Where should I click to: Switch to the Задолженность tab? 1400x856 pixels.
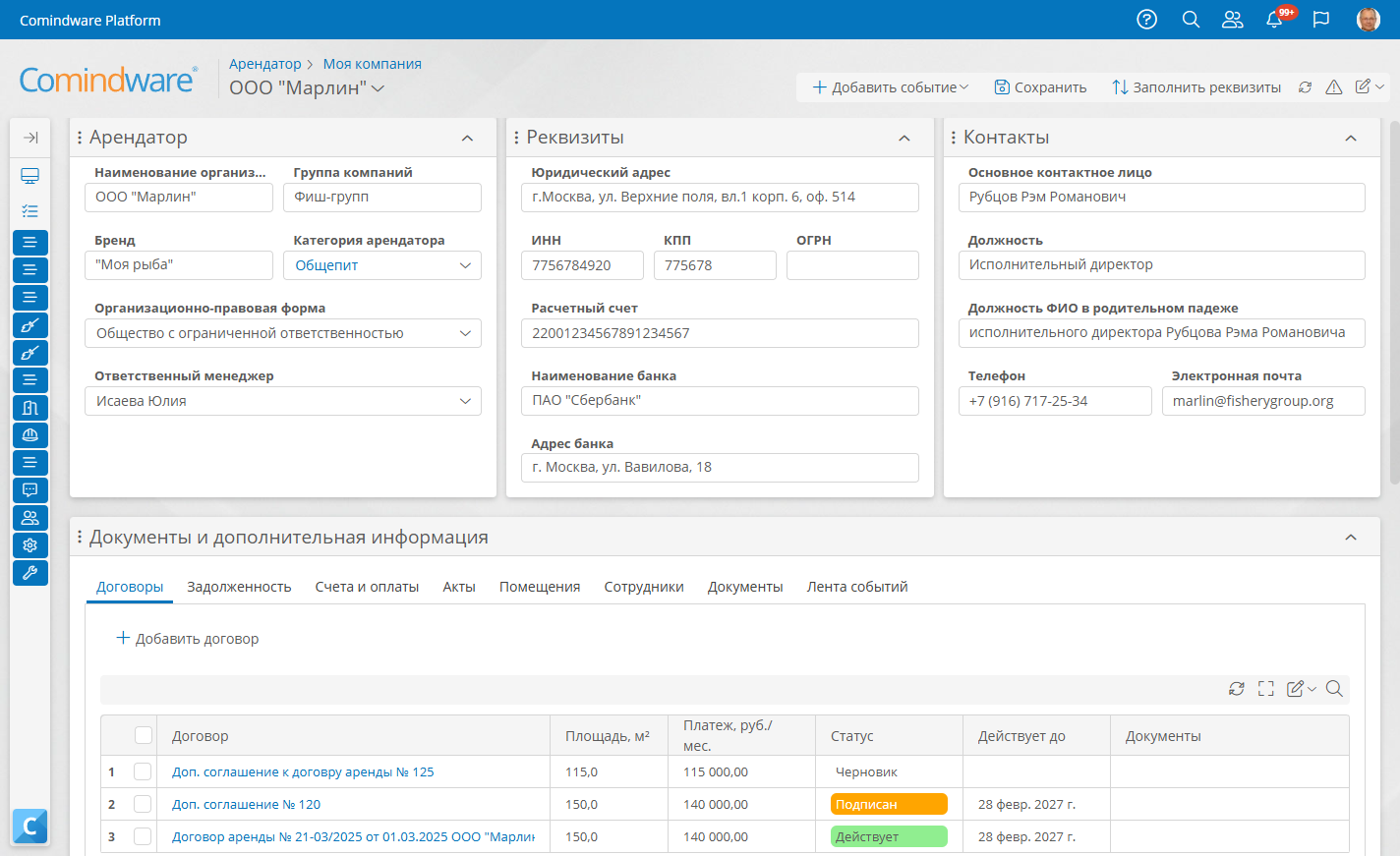pos(239,587)
